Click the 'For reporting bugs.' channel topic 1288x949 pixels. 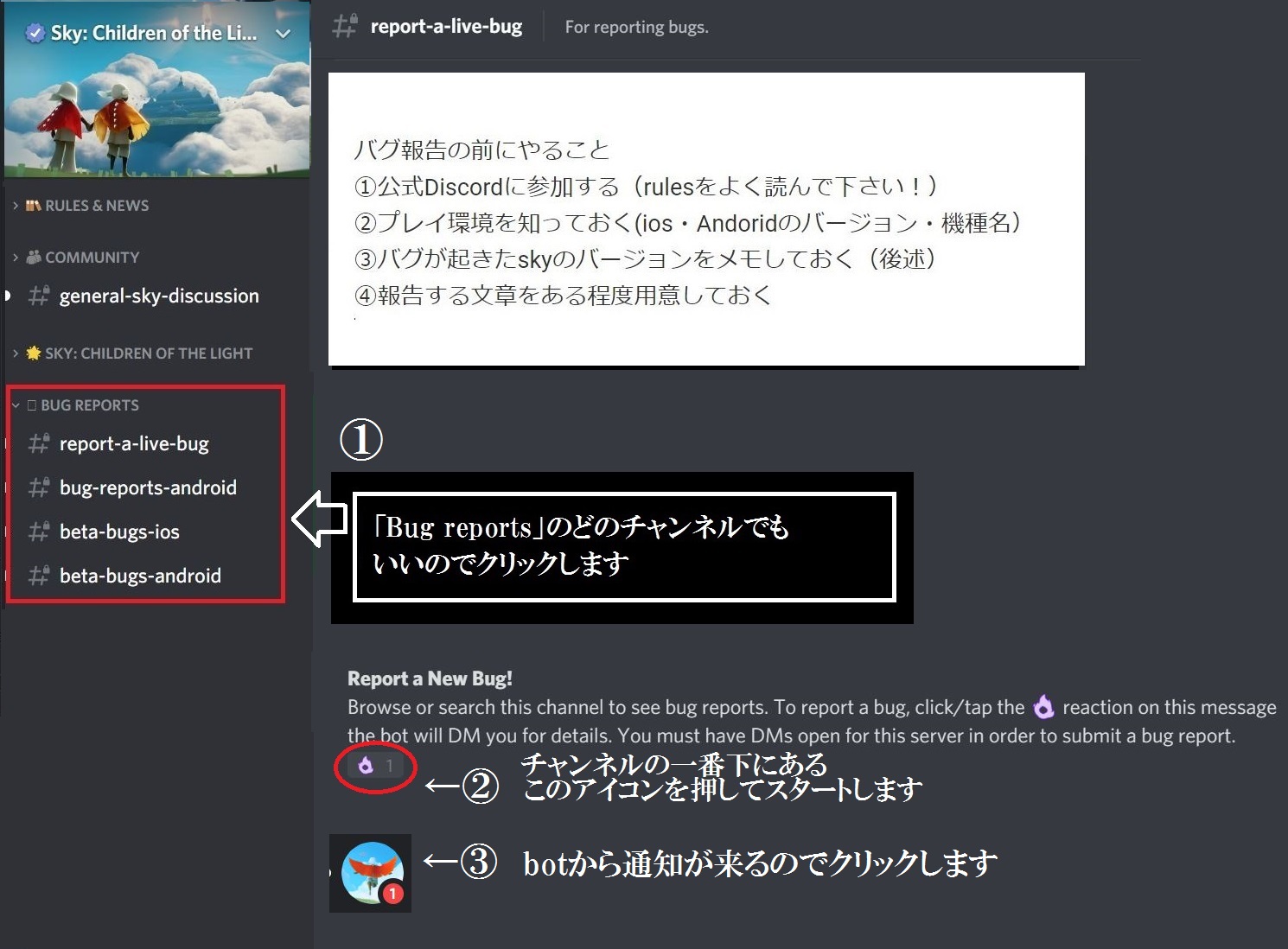636,28
